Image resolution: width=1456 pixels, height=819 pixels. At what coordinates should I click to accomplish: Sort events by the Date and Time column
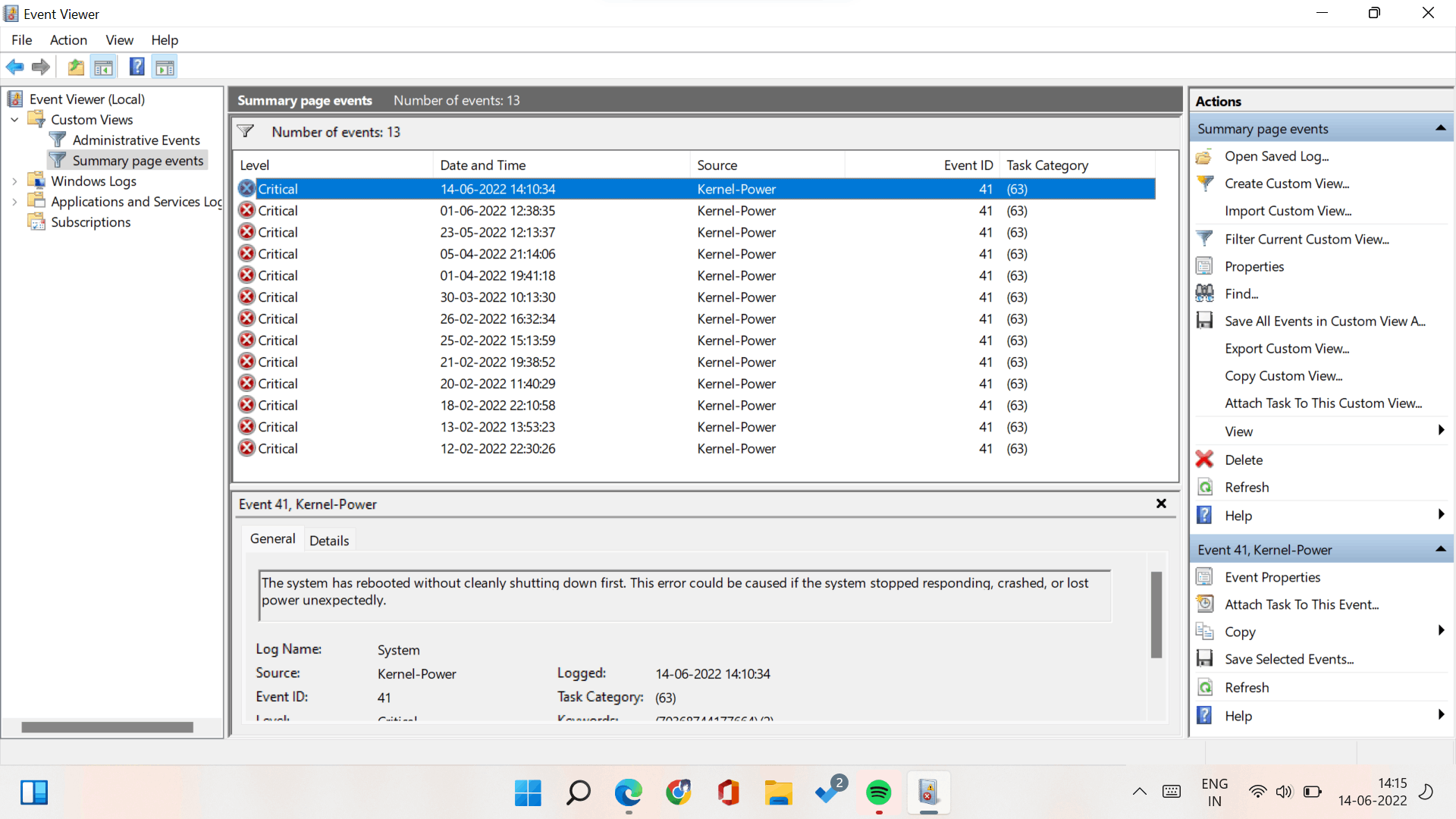tap(561, 165)
